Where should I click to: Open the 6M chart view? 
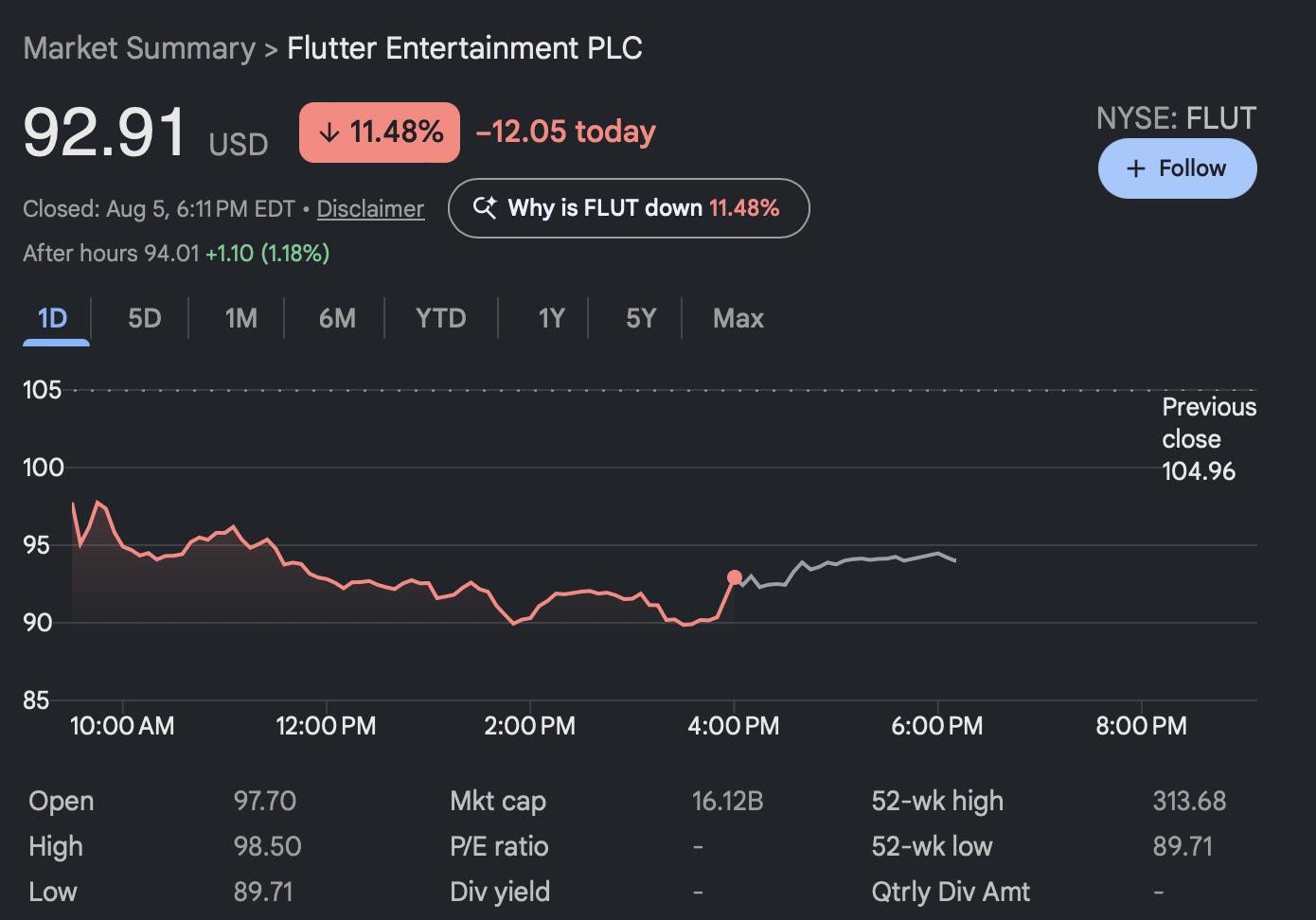[337, 318]
